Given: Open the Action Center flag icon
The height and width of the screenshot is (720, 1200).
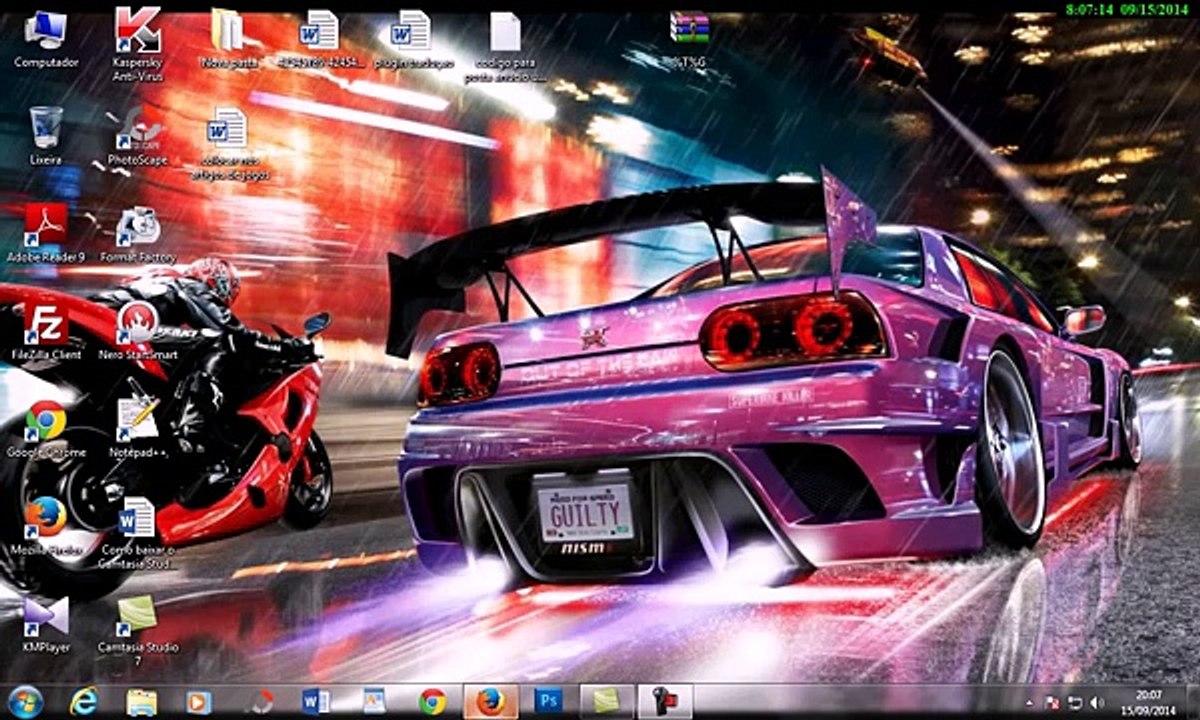Looking at the screenshot, I should coord(1052,702).
